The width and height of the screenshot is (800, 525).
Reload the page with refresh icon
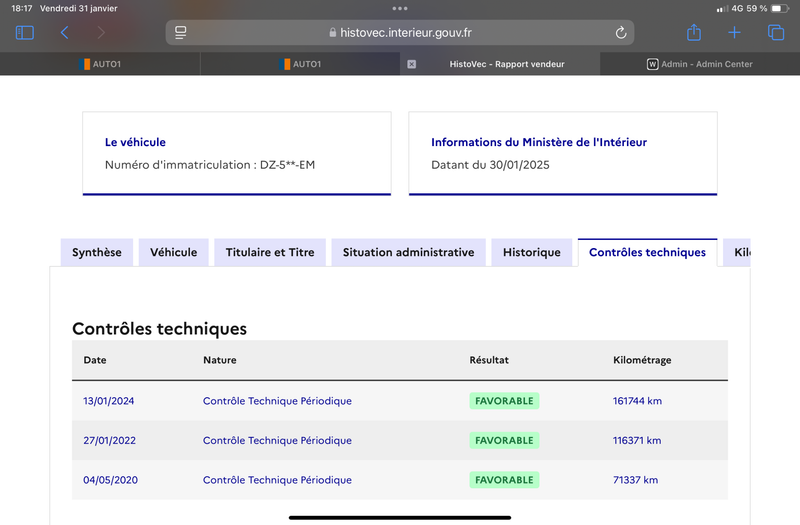tap(620, 33)
